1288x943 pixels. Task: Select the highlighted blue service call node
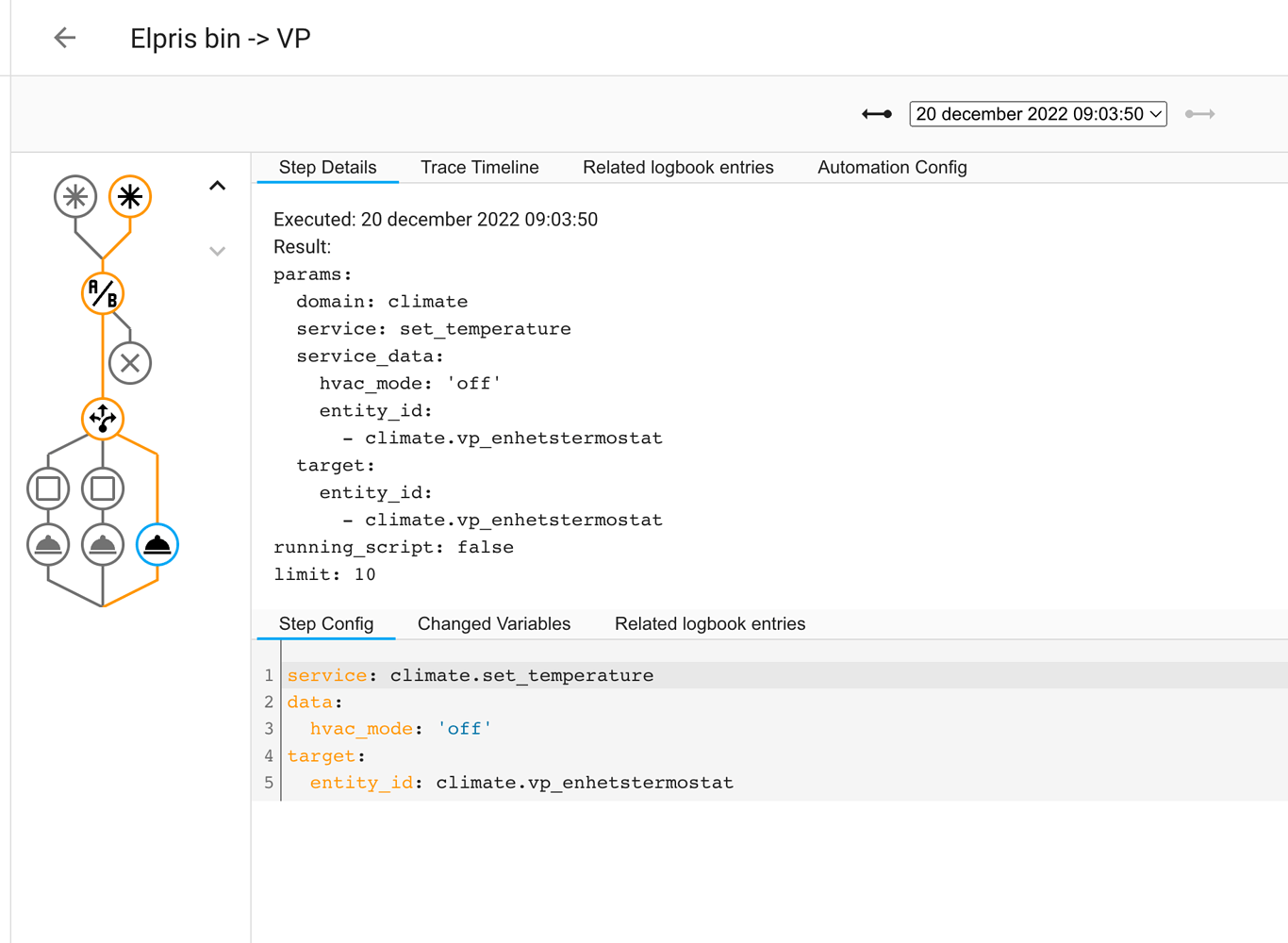tap(157, 544)
